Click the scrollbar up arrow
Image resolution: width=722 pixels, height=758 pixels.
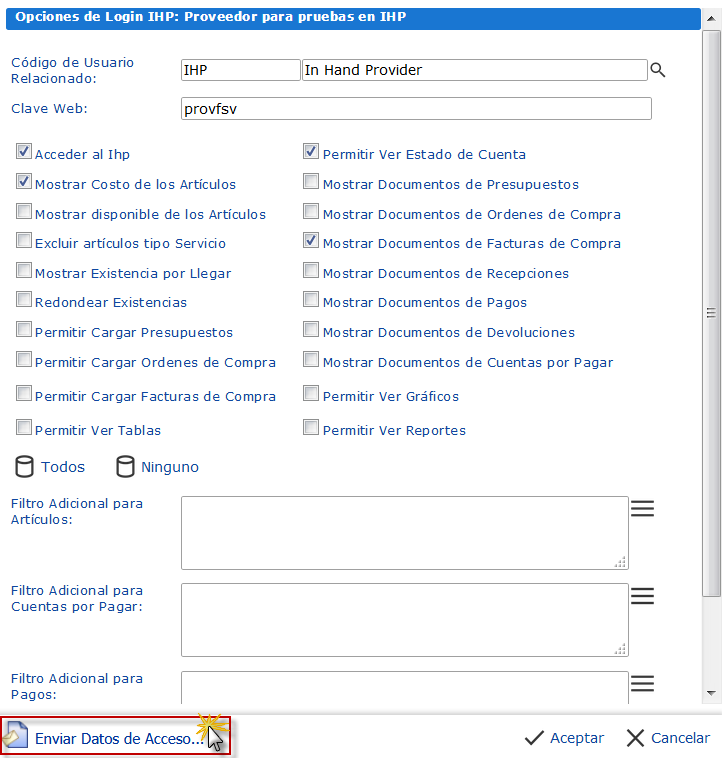tap(711, 18)
